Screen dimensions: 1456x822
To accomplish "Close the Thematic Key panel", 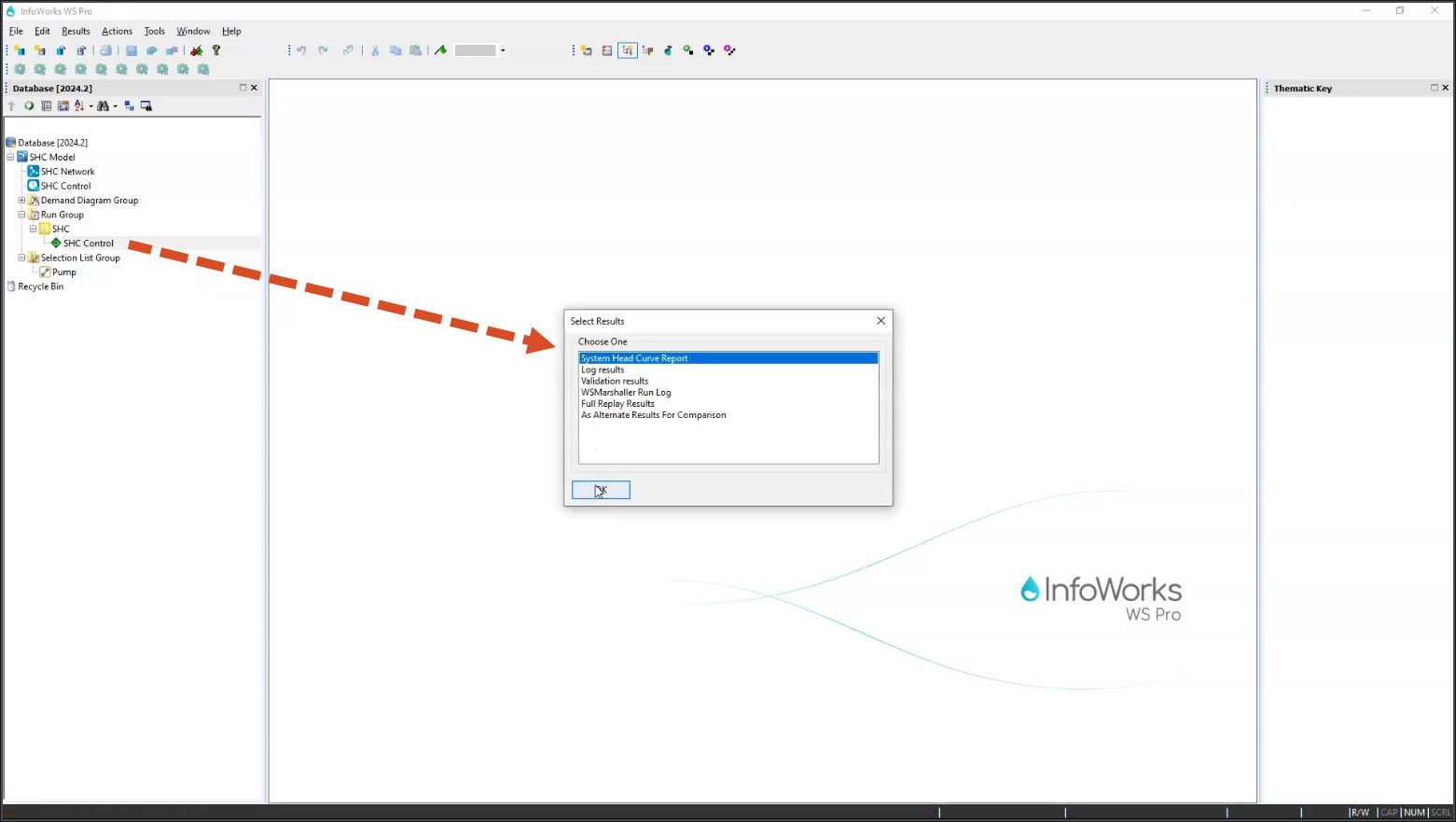I will click(1445, 88).
